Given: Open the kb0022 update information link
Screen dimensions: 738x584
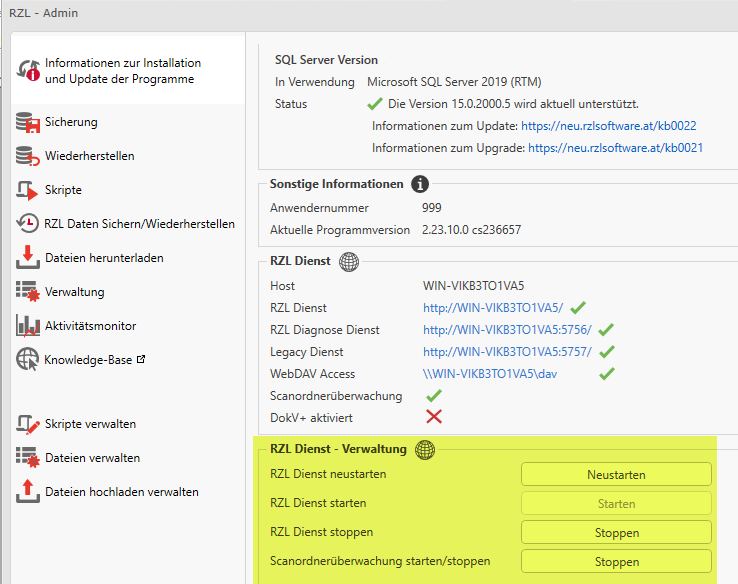Looking at the screenshot, I should tap(609, 126).
